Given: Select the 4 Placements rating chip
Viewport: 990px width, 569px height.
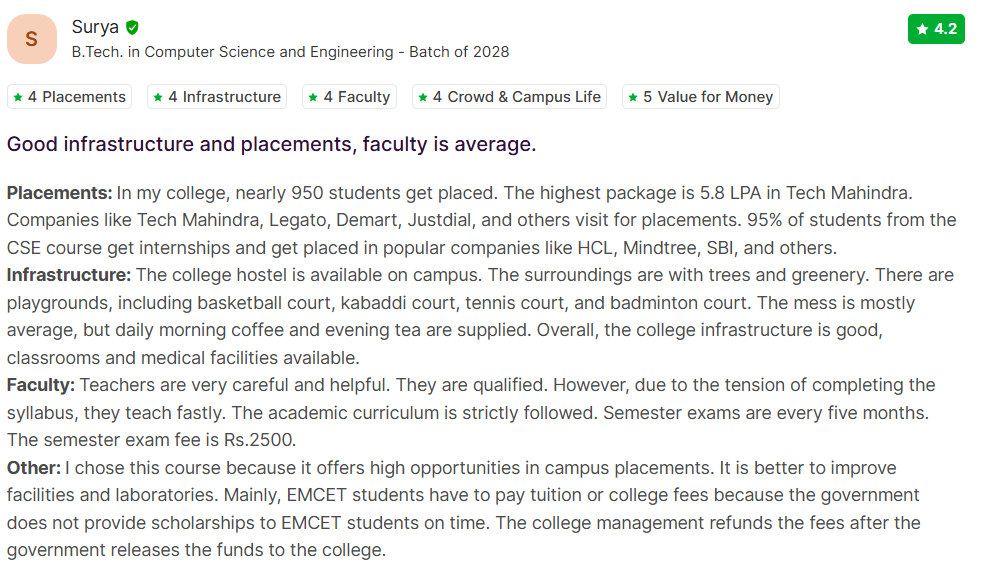Looking at the screenshot, I should [69, 97].
